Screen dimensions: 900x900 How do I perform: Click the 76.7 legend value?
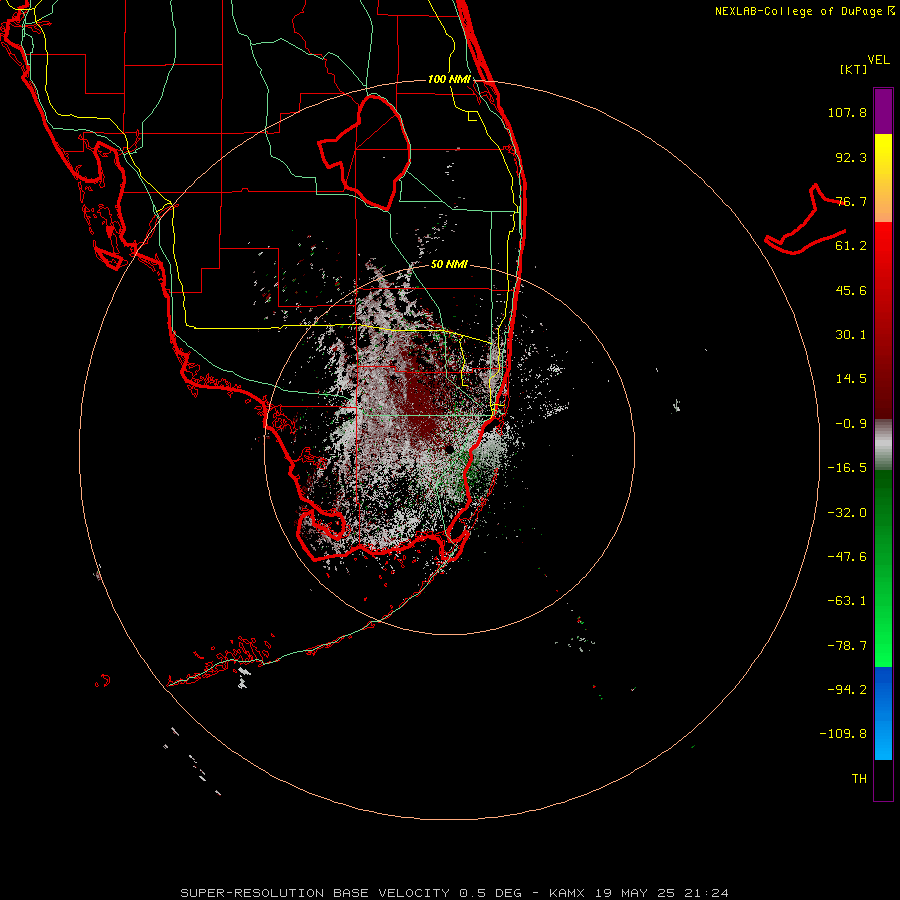pyautogui.click(x=851, y=201)
